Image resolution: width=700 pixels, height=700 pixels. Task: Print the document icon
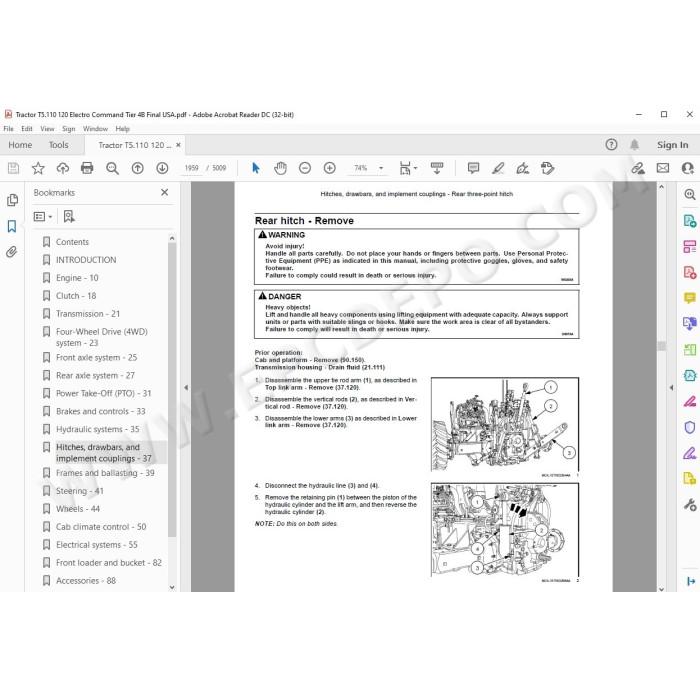tap(87, 168)
